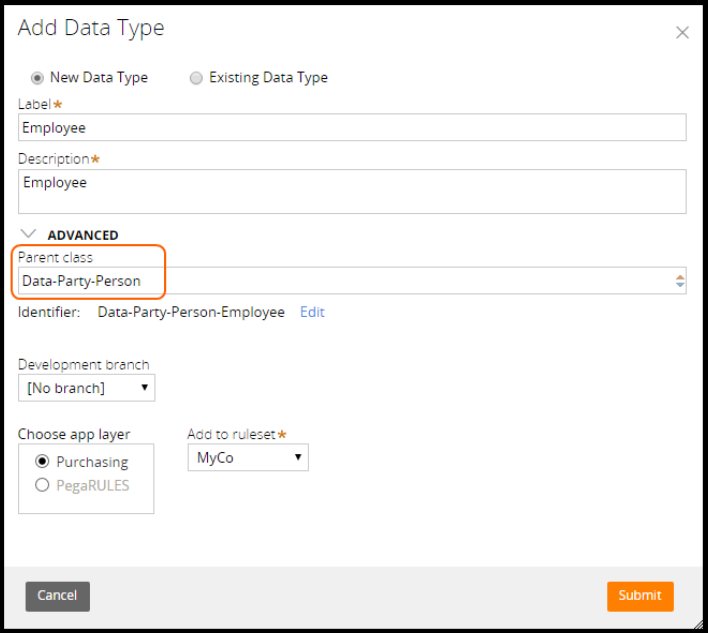Image resolution: width=708 pixels, height=633 pixels.
Task: Click the ADVANCED section heading
Action: pos(83,235)
